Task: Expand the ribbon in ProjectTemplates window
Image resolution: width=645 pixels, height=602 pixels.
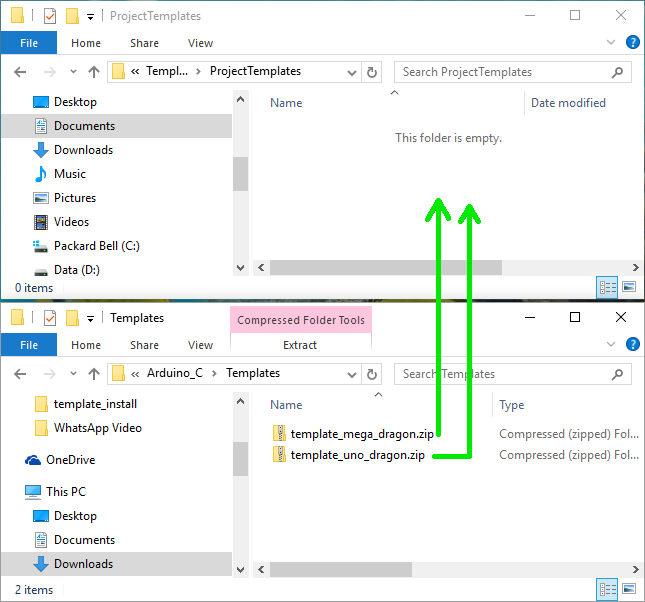Action: (612, 43)
